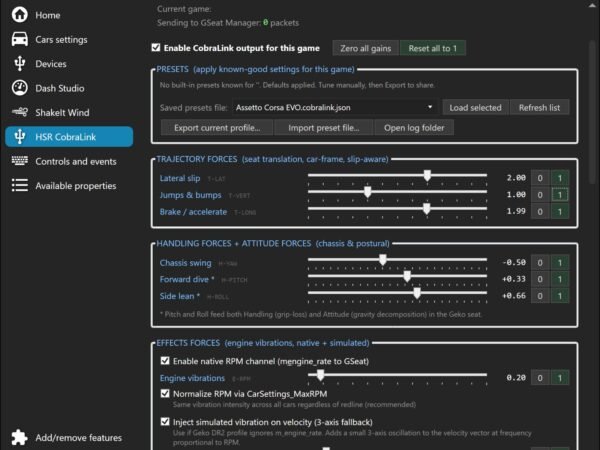Click the Lateral slip slider handle
Image resolution: width=600 pixels, height=450 pixels.
tap(427, 176)
